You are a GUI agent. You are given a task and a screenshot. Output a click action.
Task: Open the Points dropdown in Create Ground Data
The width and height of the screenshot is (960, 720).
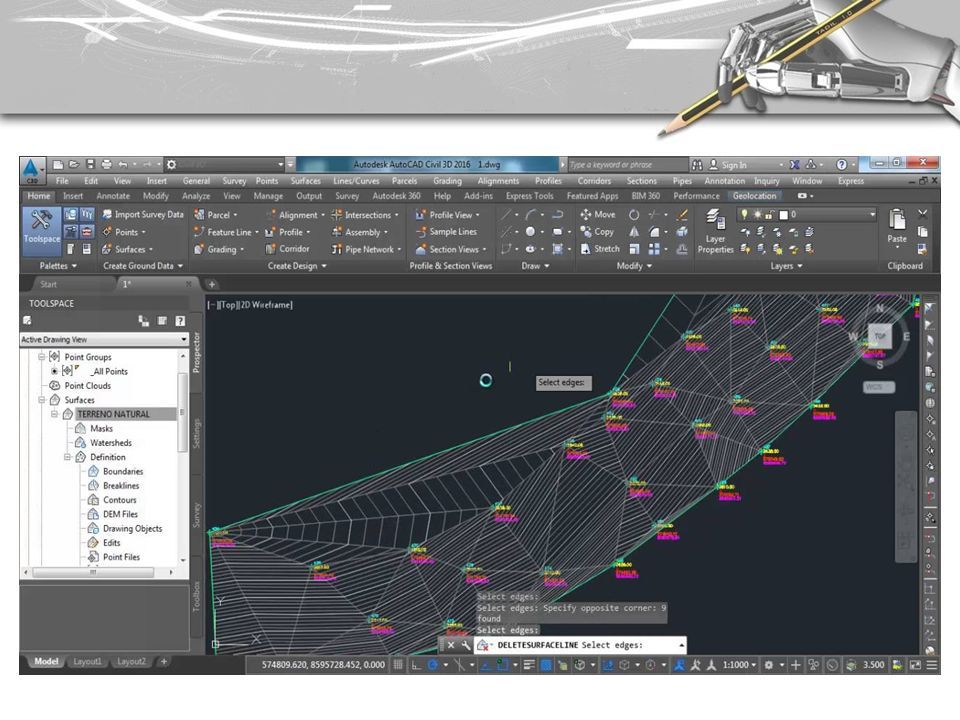pyautogui.click(x=124, y=232)
